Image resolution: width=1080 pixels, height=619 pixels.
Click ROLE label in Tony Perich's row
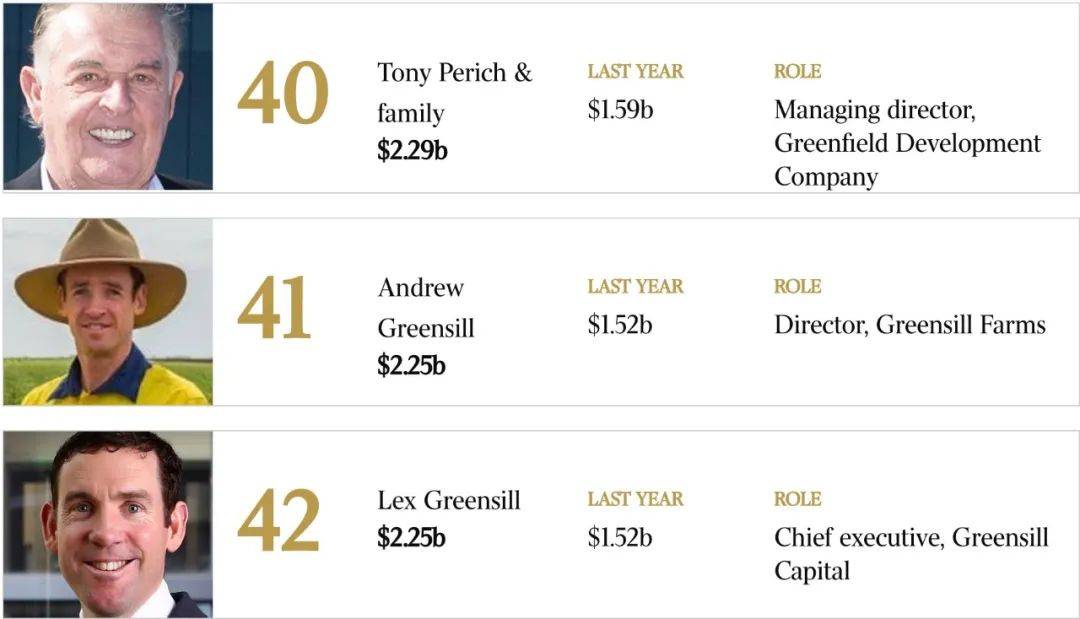coord(797,72)
